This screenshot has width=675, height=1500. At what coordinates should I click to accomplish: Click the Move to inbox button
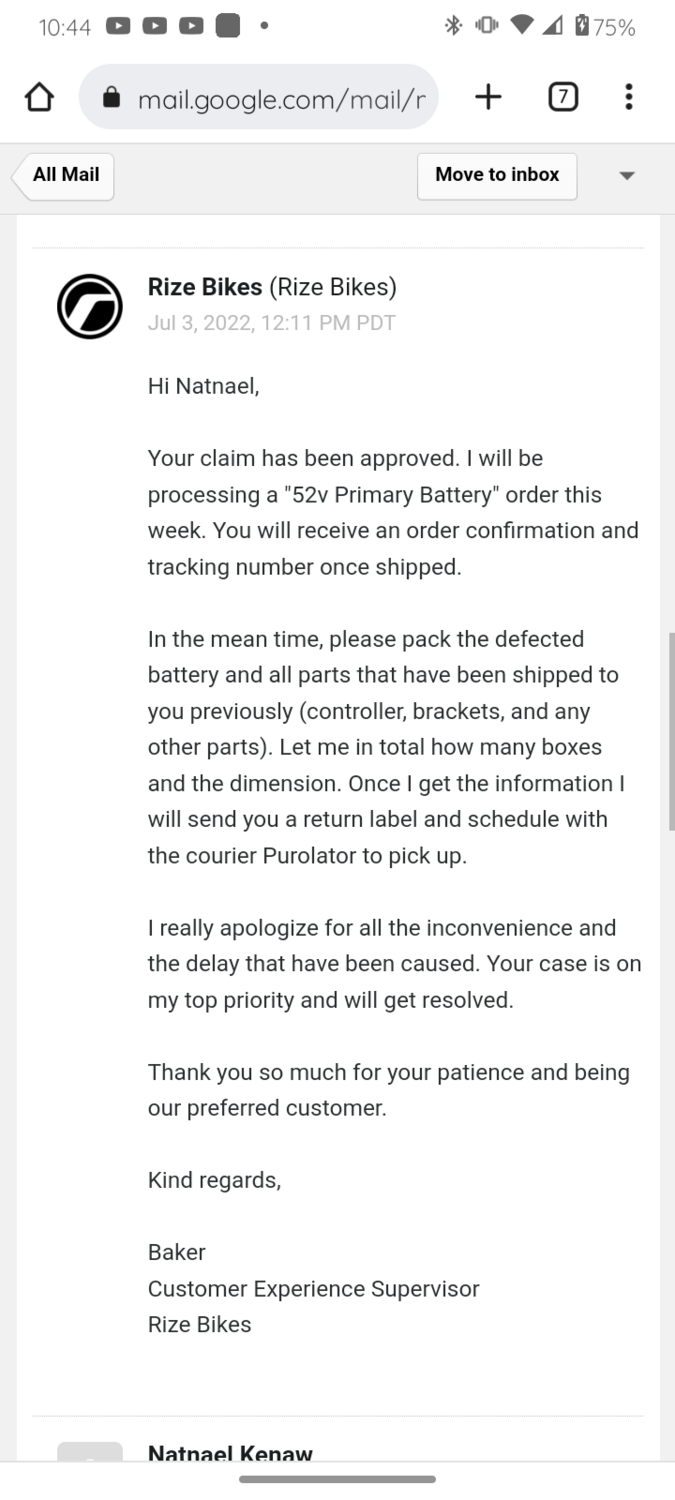click(x=497, y=175)
